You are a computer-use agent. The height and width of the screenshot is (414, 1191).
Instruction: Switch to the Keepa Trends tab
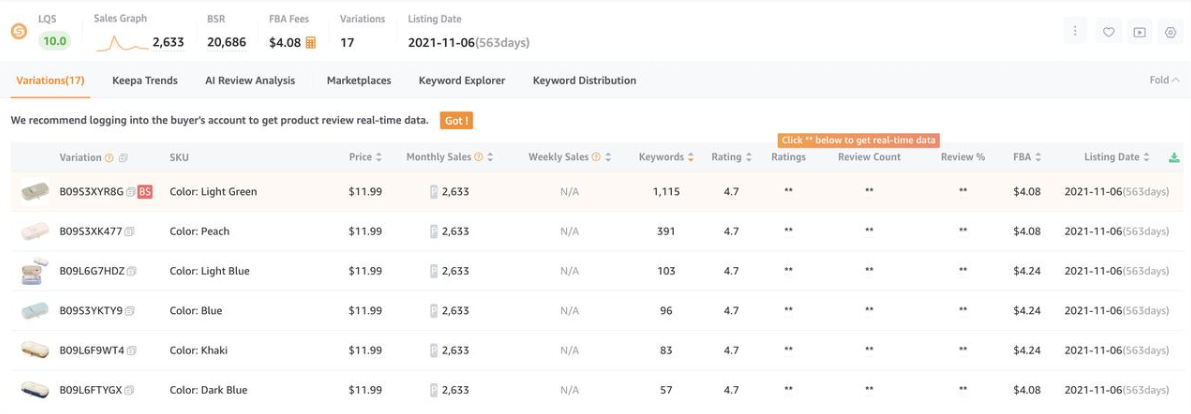click(x=145, y=80)
